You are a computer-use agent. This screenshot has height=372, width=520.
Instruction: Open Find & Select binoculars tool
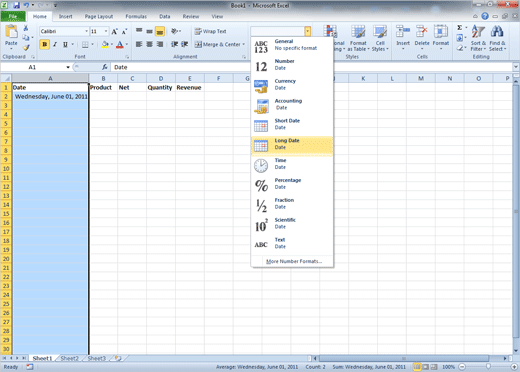click(497, 38)
